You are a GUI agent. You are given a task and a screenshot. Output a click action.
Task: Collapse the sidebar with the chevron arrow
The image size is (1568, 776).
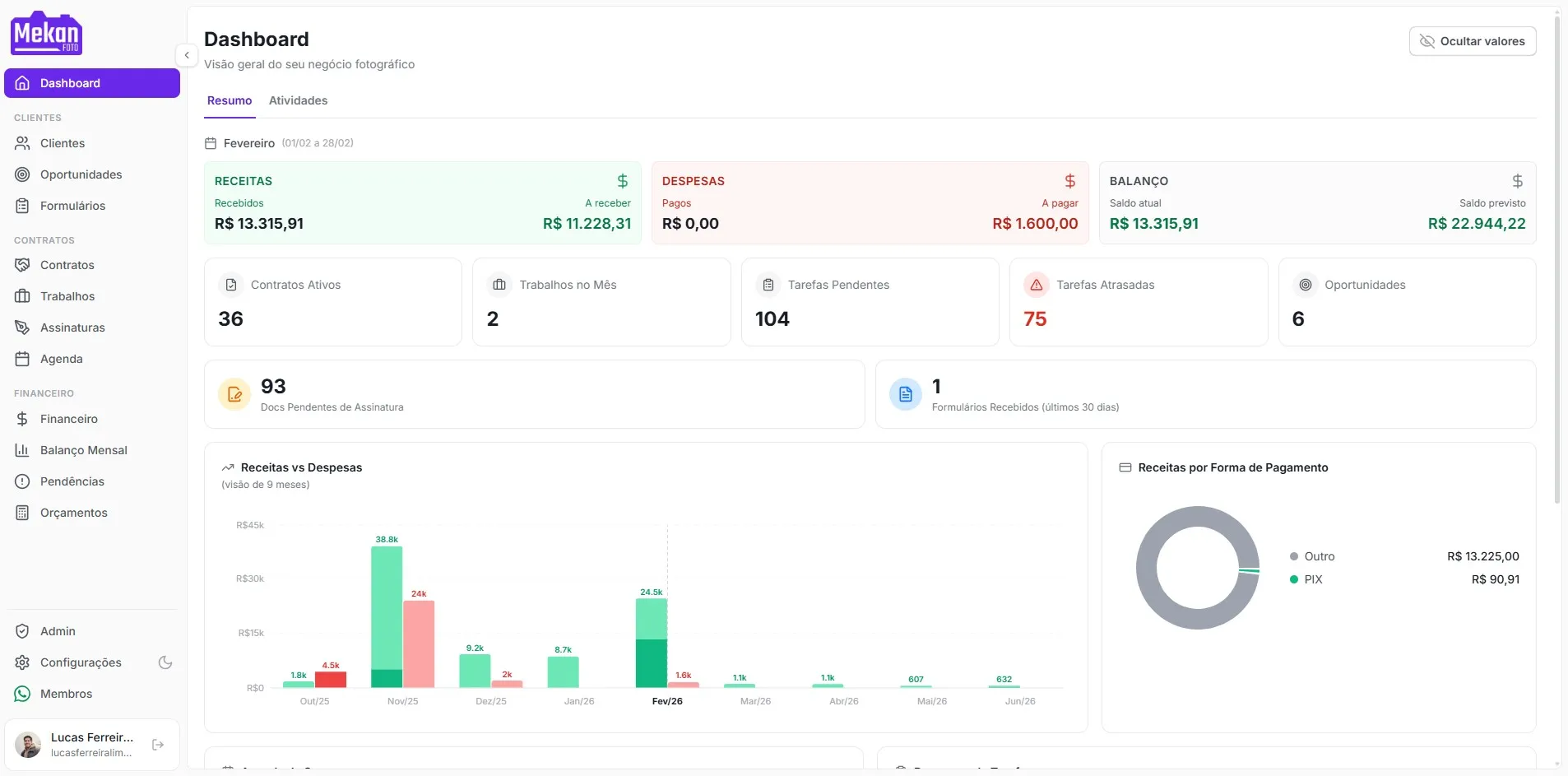coord(187,54)
